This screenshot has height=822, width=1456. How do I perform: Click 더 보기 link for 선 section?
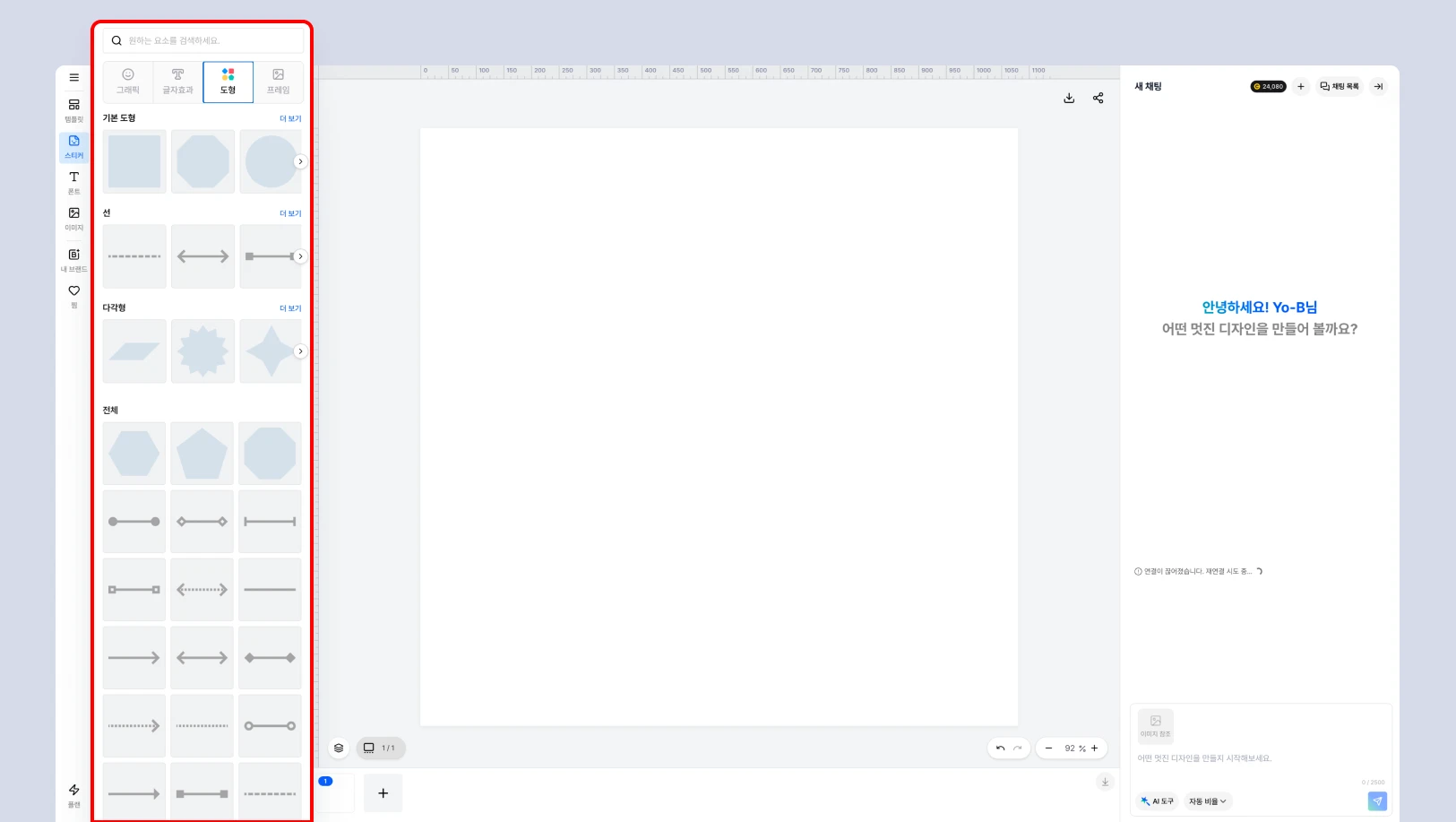pos(290,213)
